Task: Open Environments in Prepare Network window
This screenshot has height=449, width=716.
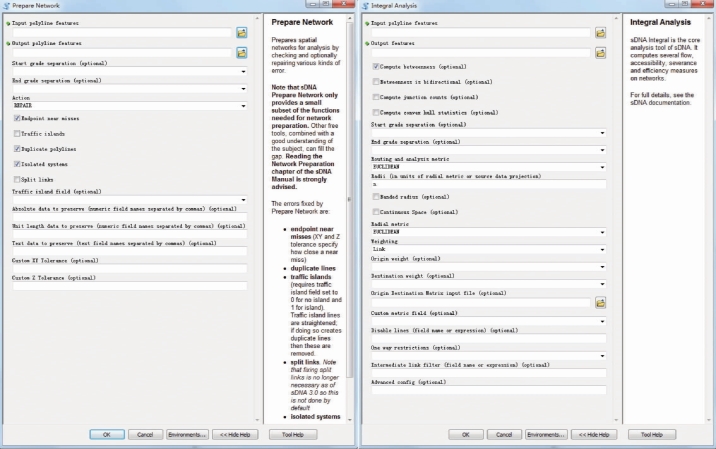Action: click(187, 434)
